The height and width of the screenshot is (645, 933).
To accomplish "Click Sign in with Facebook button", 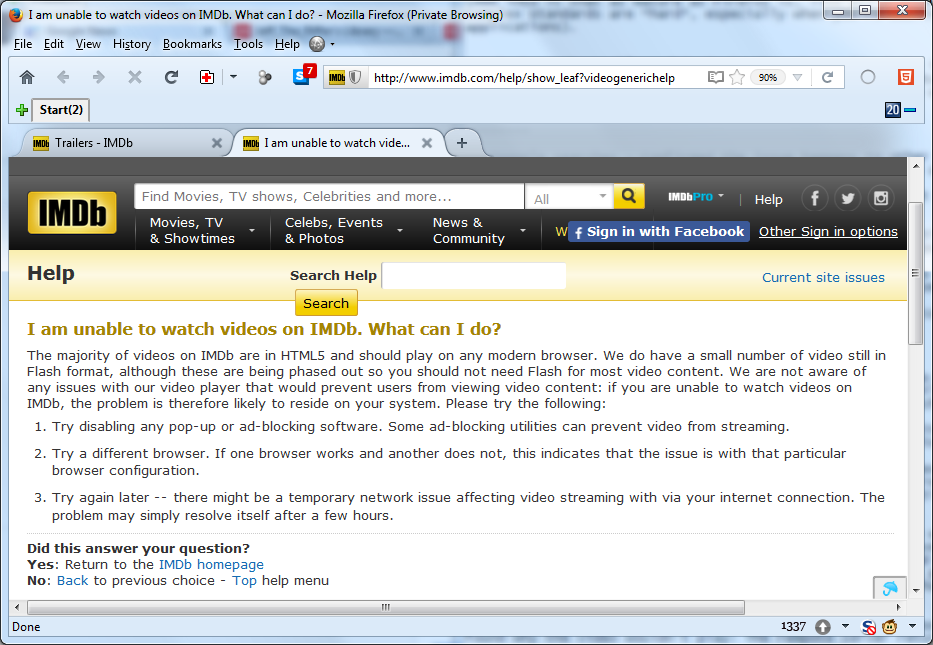I will [658, 231].
